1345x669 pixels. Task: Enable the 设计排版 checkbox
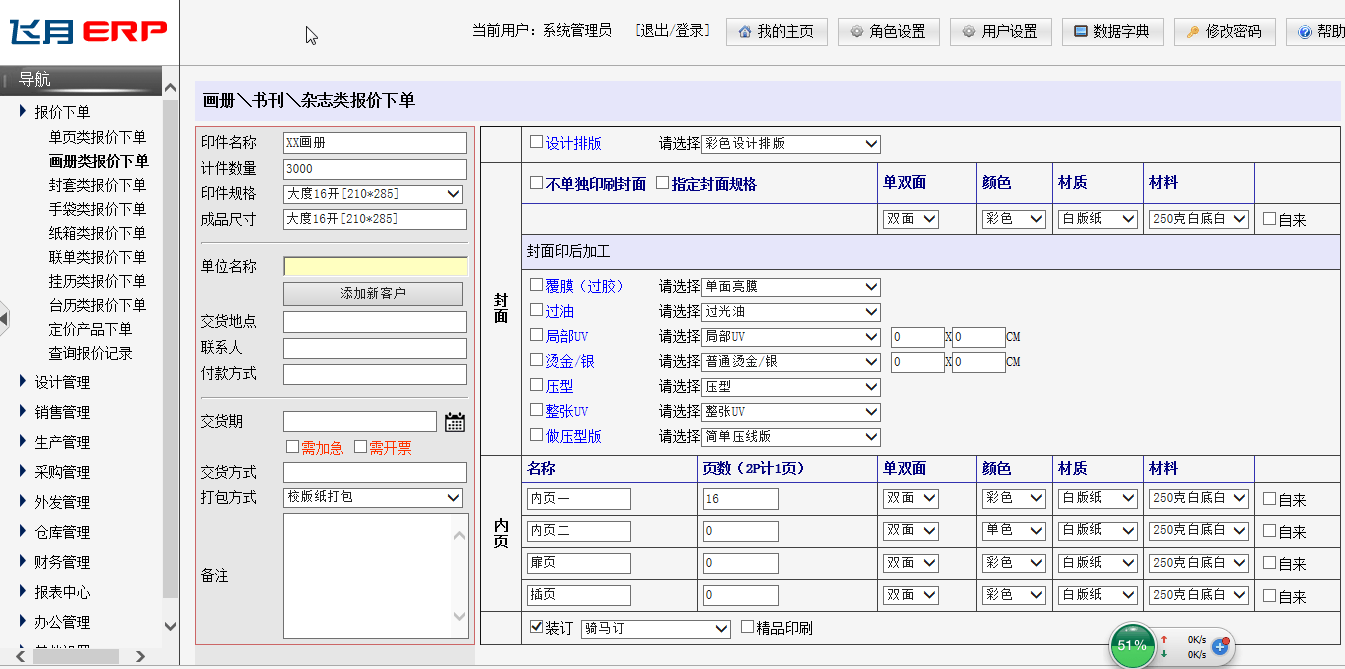(x=537, y=142)
